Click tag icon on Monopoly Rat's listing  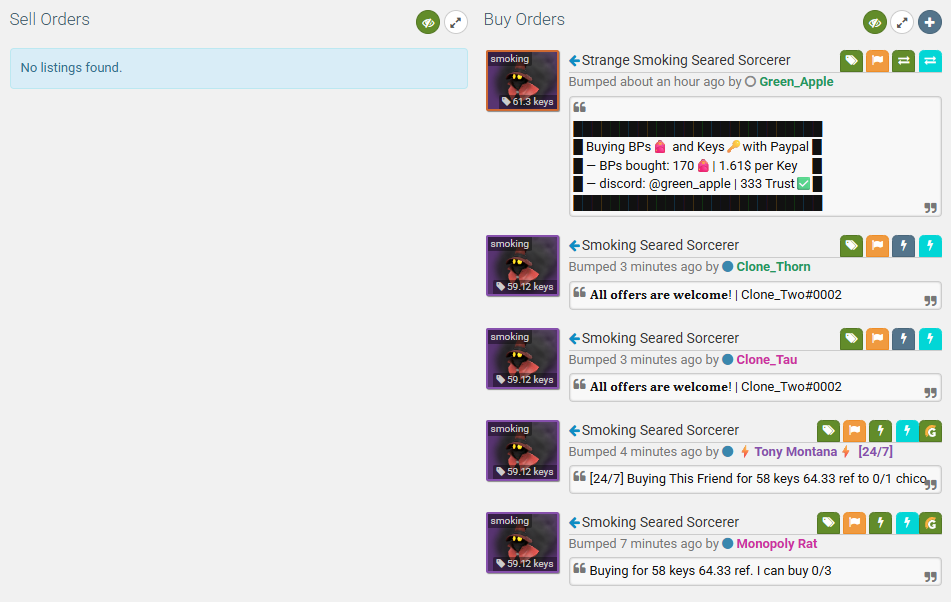pyautogui.click(x=828, y=523)
